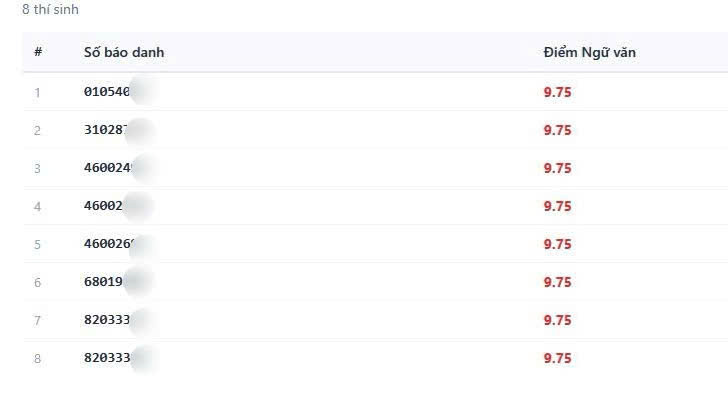Click the 9.75 score in row 6
The width and height of the screenshot is (728, 394).
pos(558,283)
